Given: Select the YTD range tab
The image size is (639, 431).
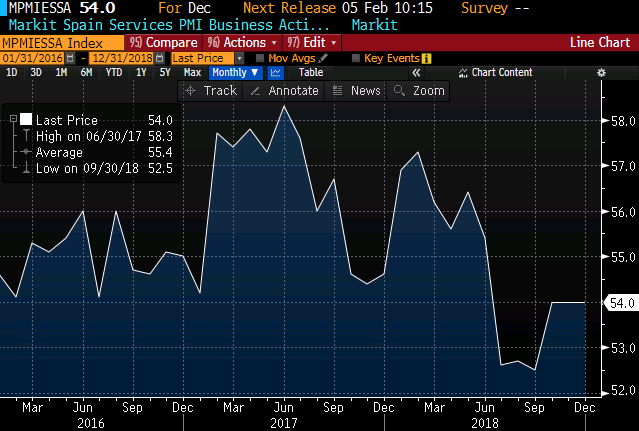Looking at the screenshot, I should coord(114,73).
